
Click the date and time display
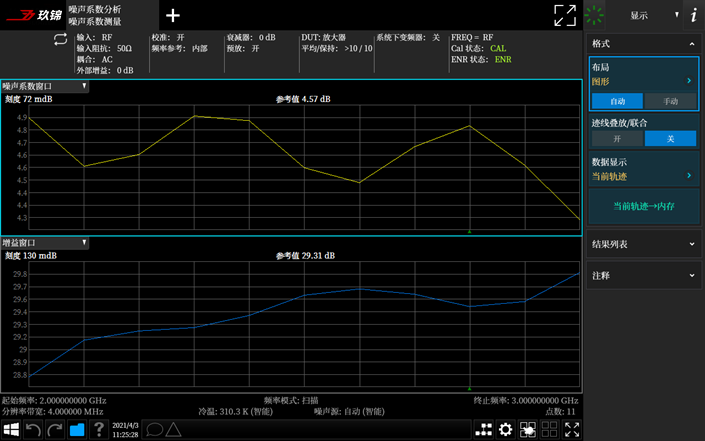click(x=125, y=430)
